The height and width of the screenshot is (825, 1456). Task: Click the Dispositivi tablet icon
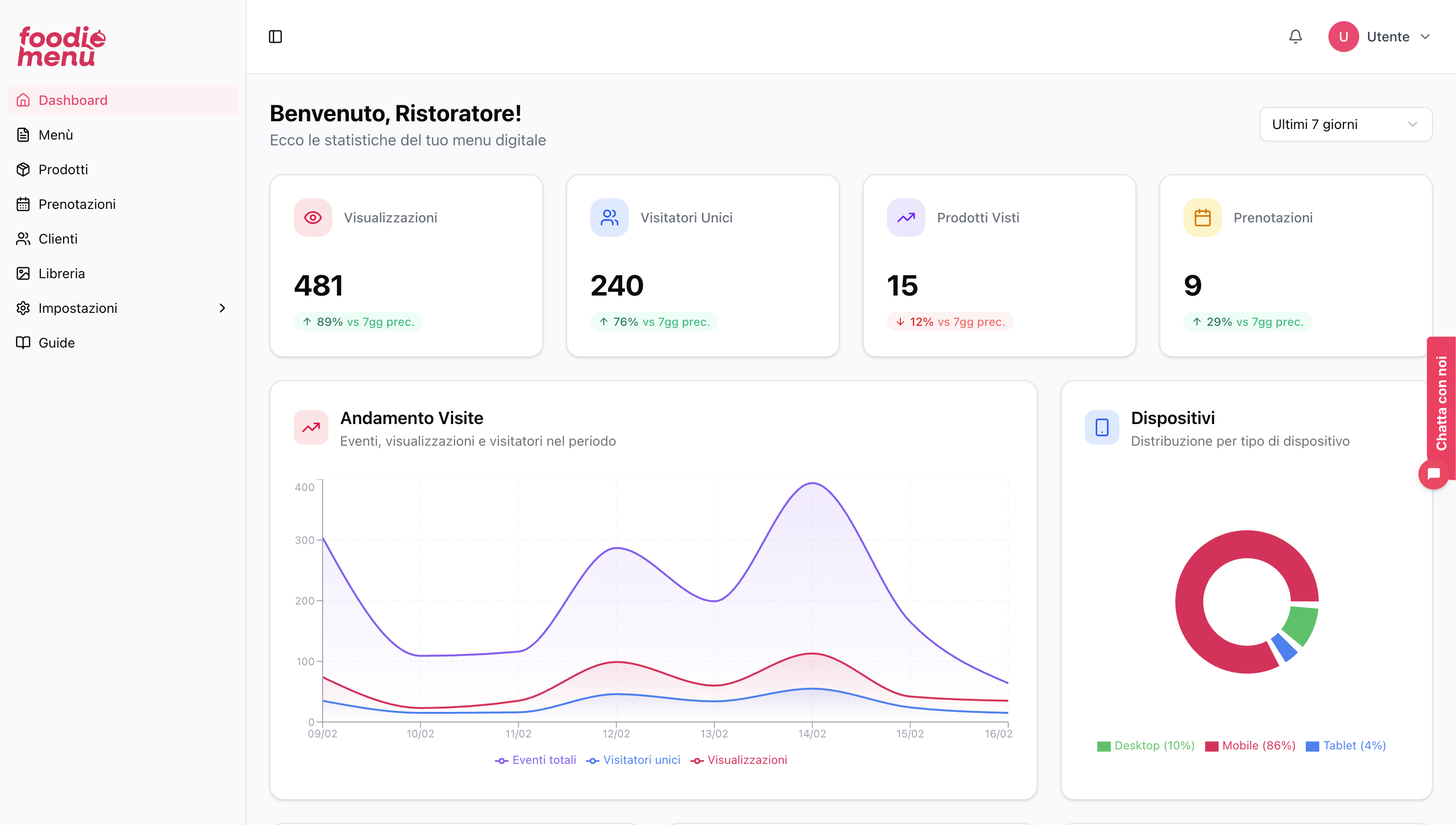1102,428
